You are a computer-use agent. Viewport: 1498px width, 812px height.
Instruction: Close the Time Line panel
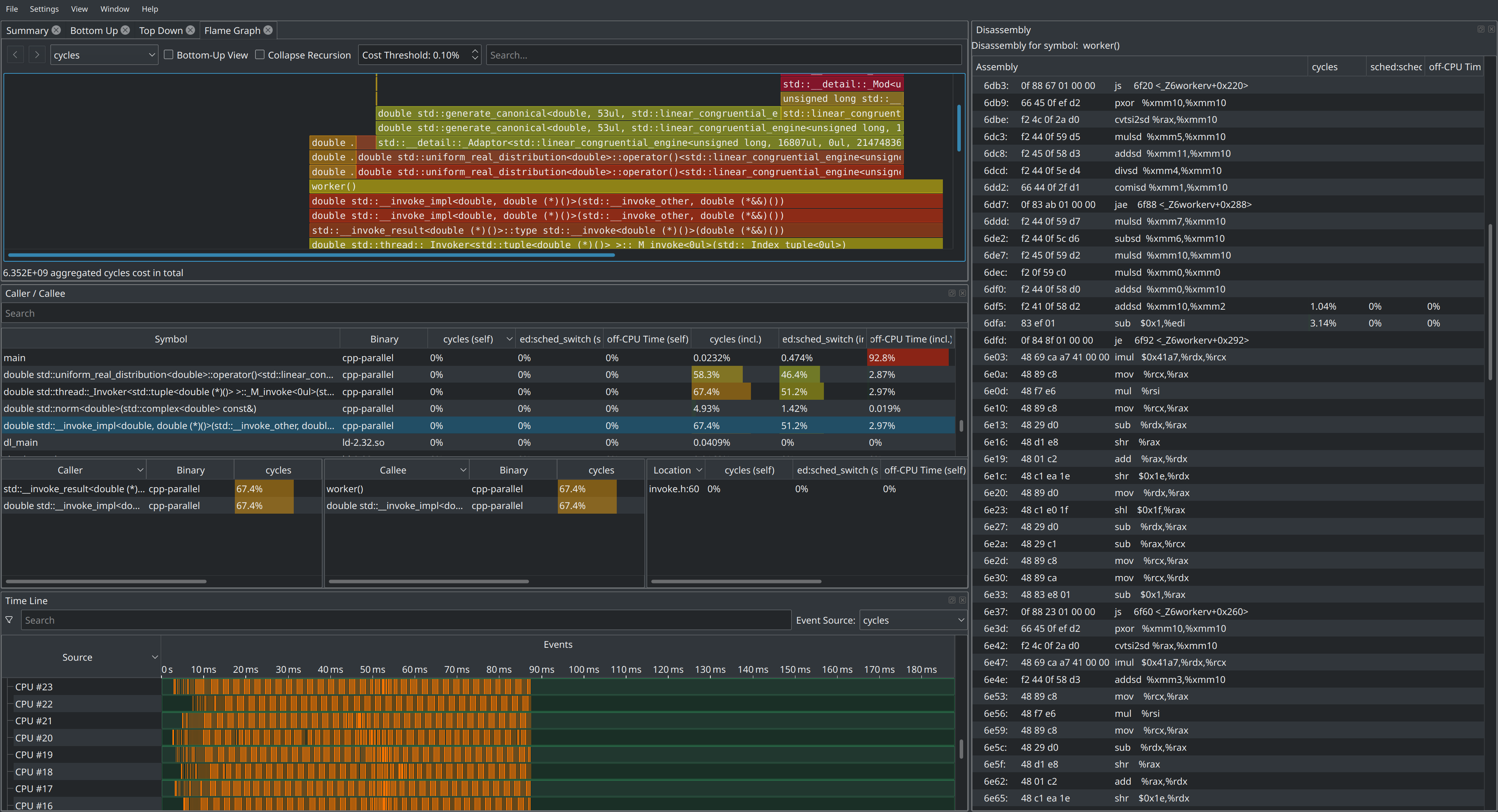[962, 601]
